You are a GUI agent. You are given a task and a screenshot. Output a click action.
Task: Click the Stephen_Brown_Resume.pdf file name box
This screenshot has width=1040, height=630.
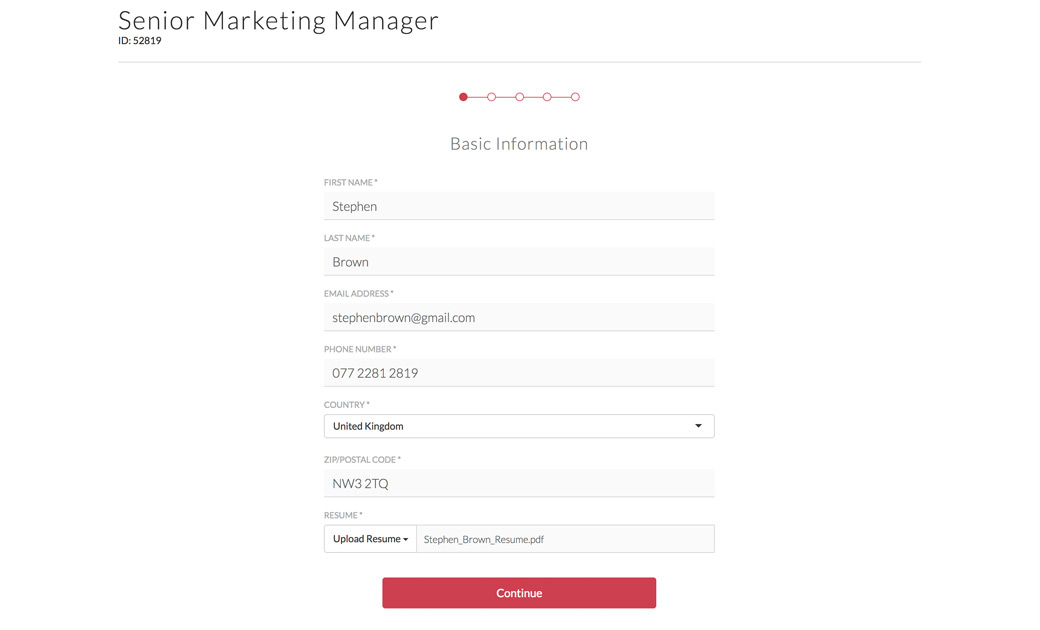tap(565, 539)
